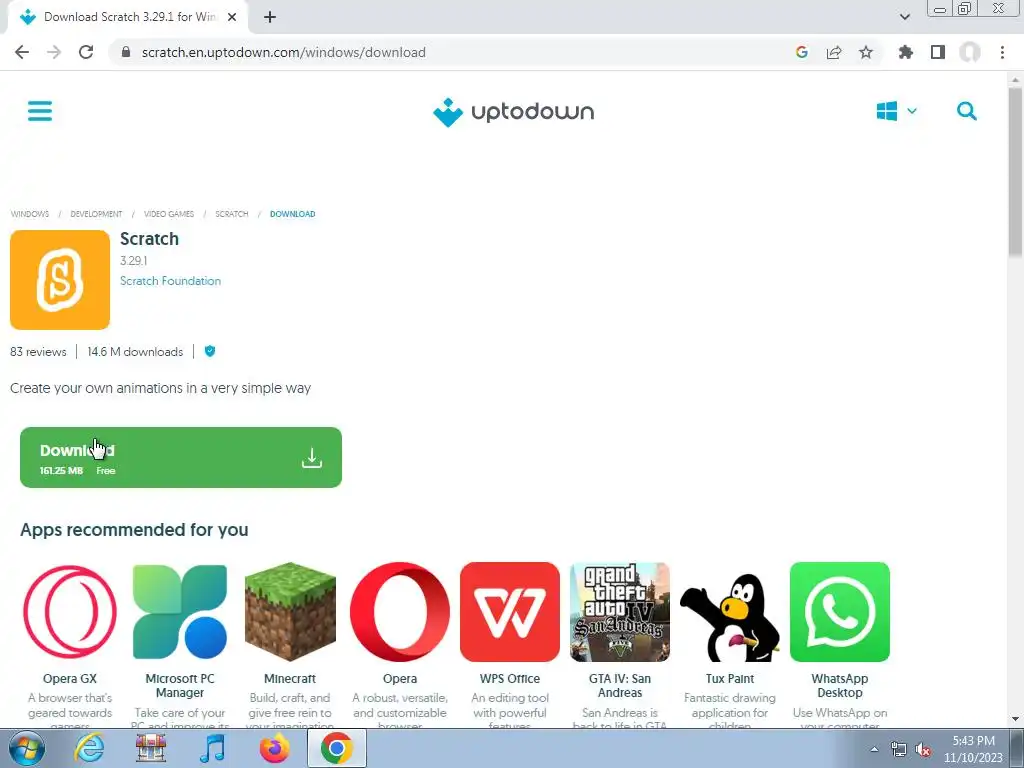
Task: Click the muted volume tray icon
Action: (x=923, y=750)
